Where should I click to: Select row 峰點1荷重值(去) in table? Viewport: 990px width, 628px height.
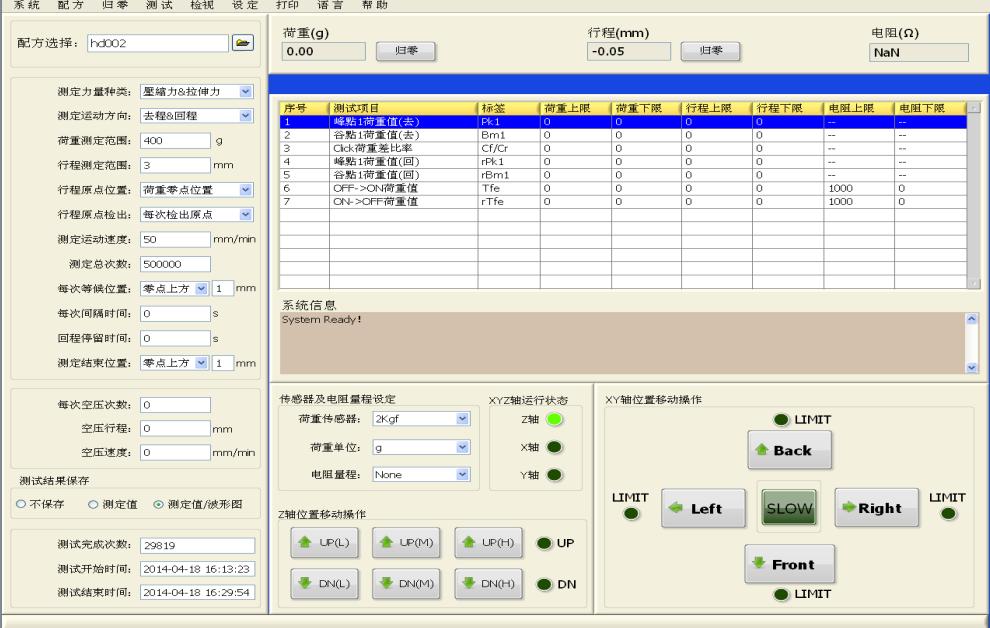(x=623, y=122)
